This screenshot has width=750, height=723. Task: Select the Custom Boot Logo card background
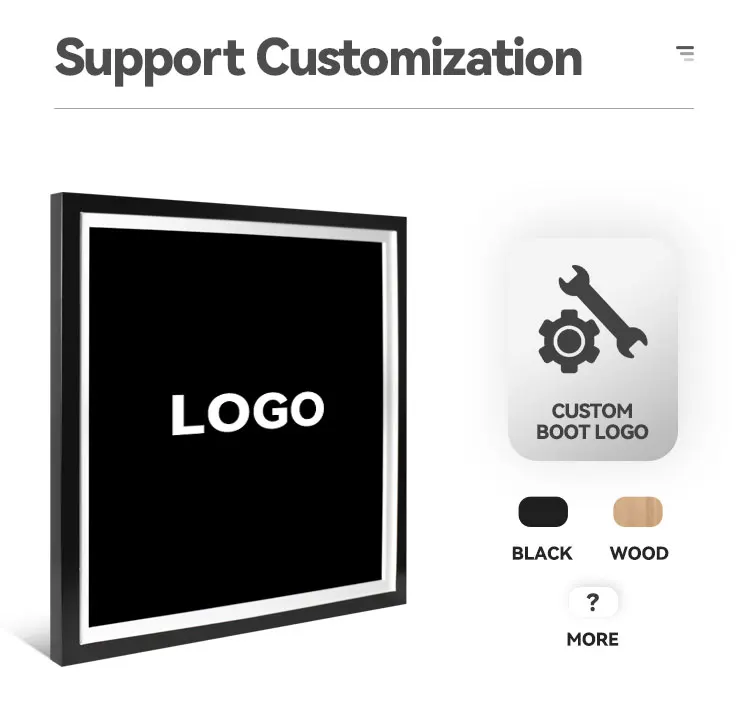(x=593, y=349)
